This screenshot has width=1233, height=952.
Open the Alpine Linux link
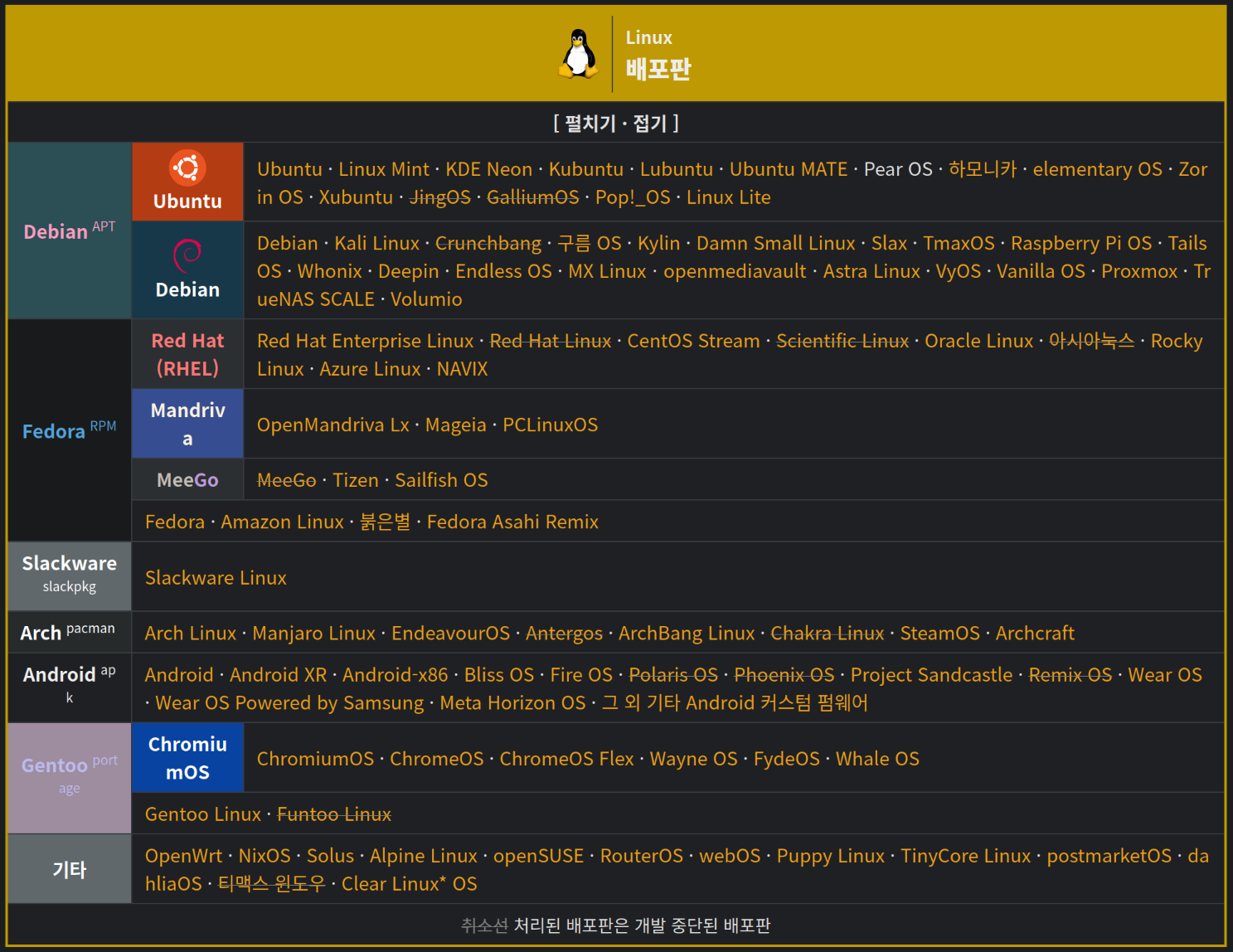tap(424, 856)
